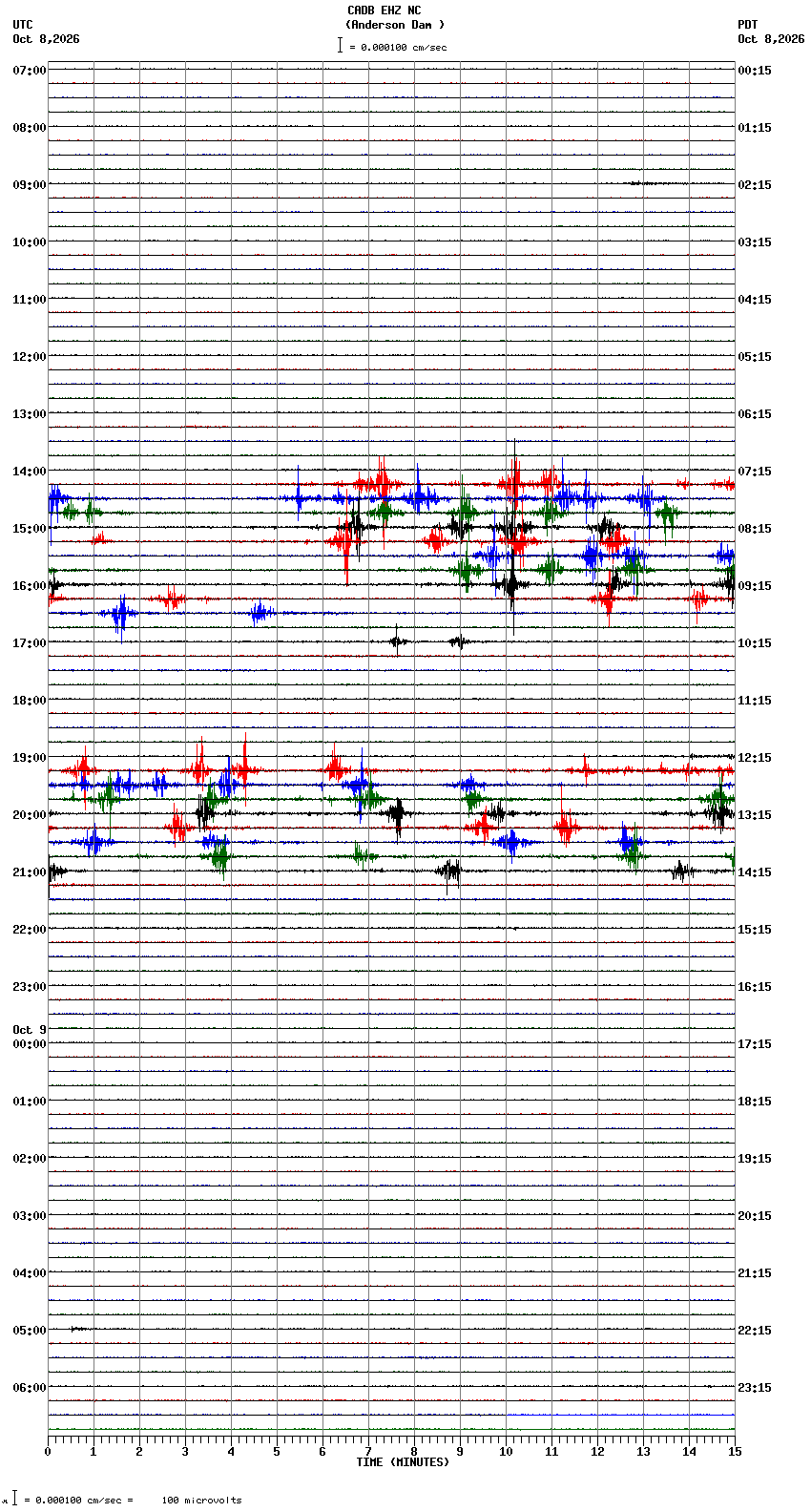
Task: Click the 05:00 UTC row label
Action: [30, 1331]
